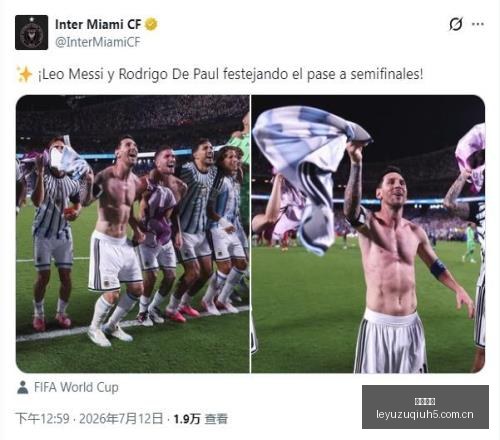Viewport: 500px width, 440px height.
Task: Open the Grok slash-circle icon
Action: [x=456, y=24]
